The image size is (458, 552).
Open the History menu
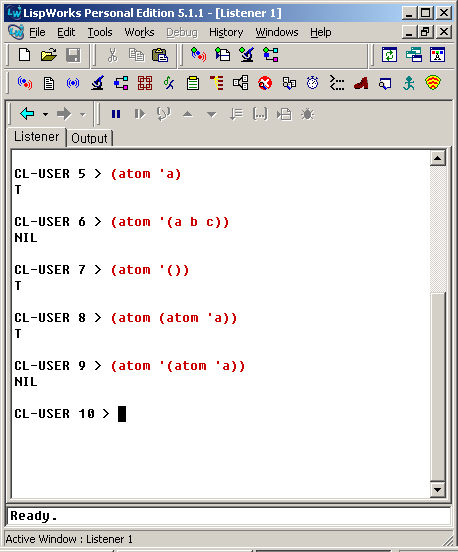click(226, 32)
